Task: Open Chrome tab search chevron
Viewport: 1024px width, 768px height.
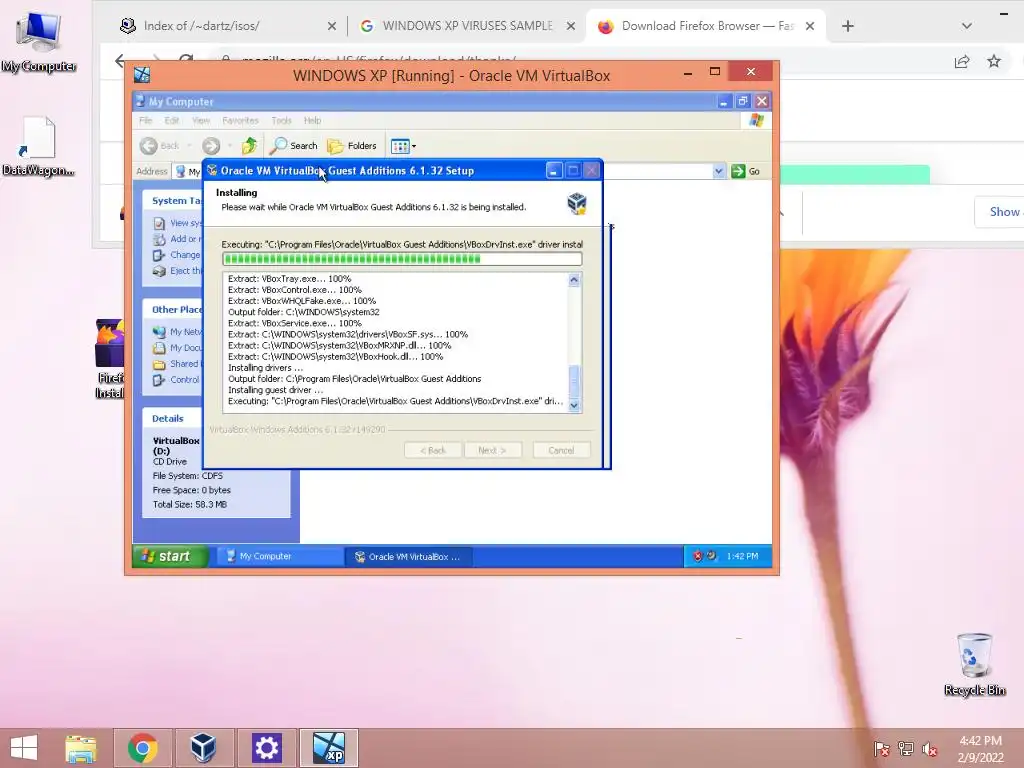Action: point(967,26)
